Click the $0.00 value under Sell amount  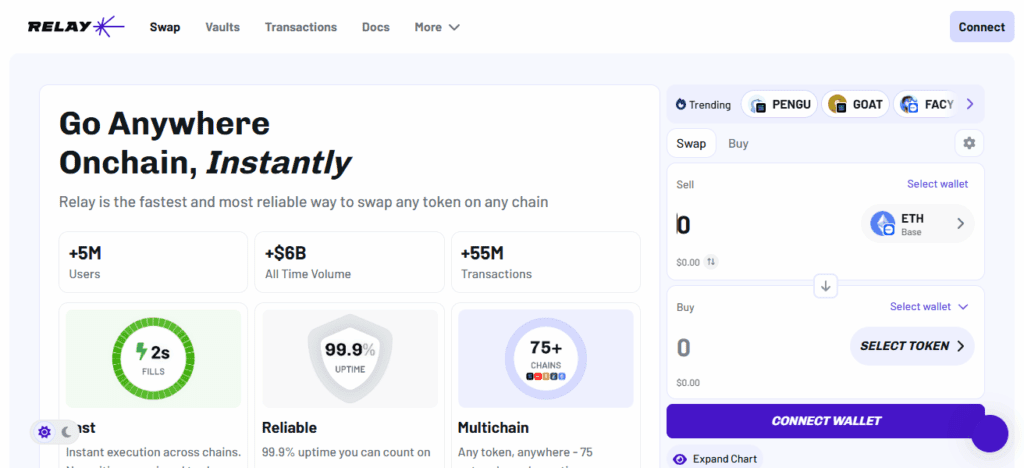coord(688,262)
